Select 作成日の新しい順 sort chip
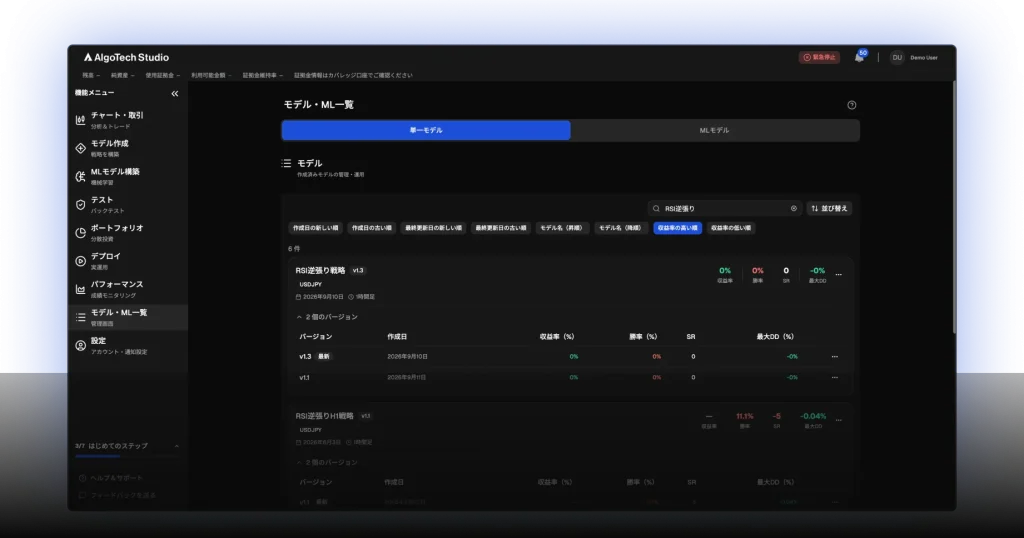 [x=315, y=228]
